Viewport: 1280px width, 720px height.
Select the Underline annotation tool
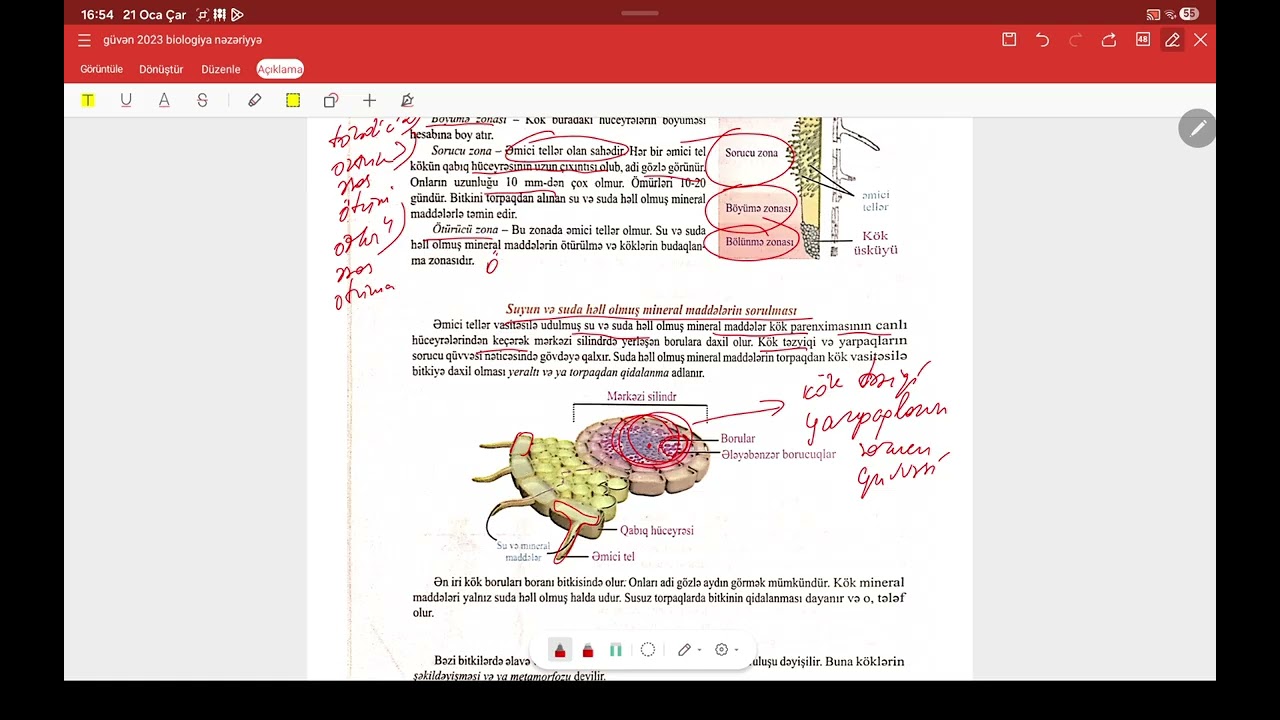(x=126, y=100)
